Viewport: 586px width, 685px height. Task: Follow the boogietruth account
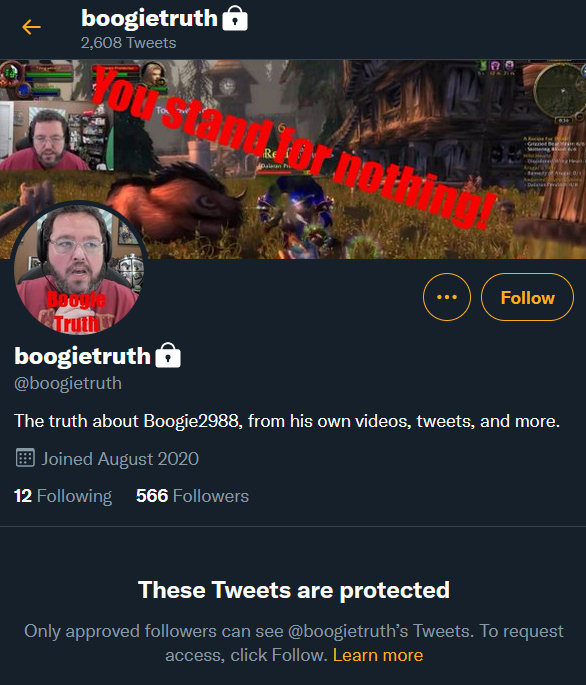[527, 297]
